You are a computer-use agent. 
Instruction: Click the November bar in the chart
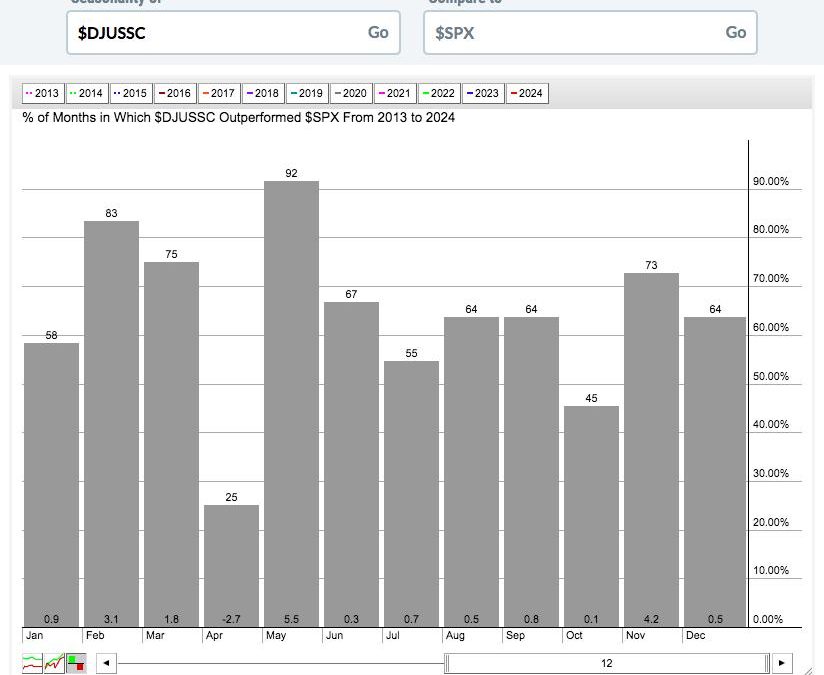(651, 450)
